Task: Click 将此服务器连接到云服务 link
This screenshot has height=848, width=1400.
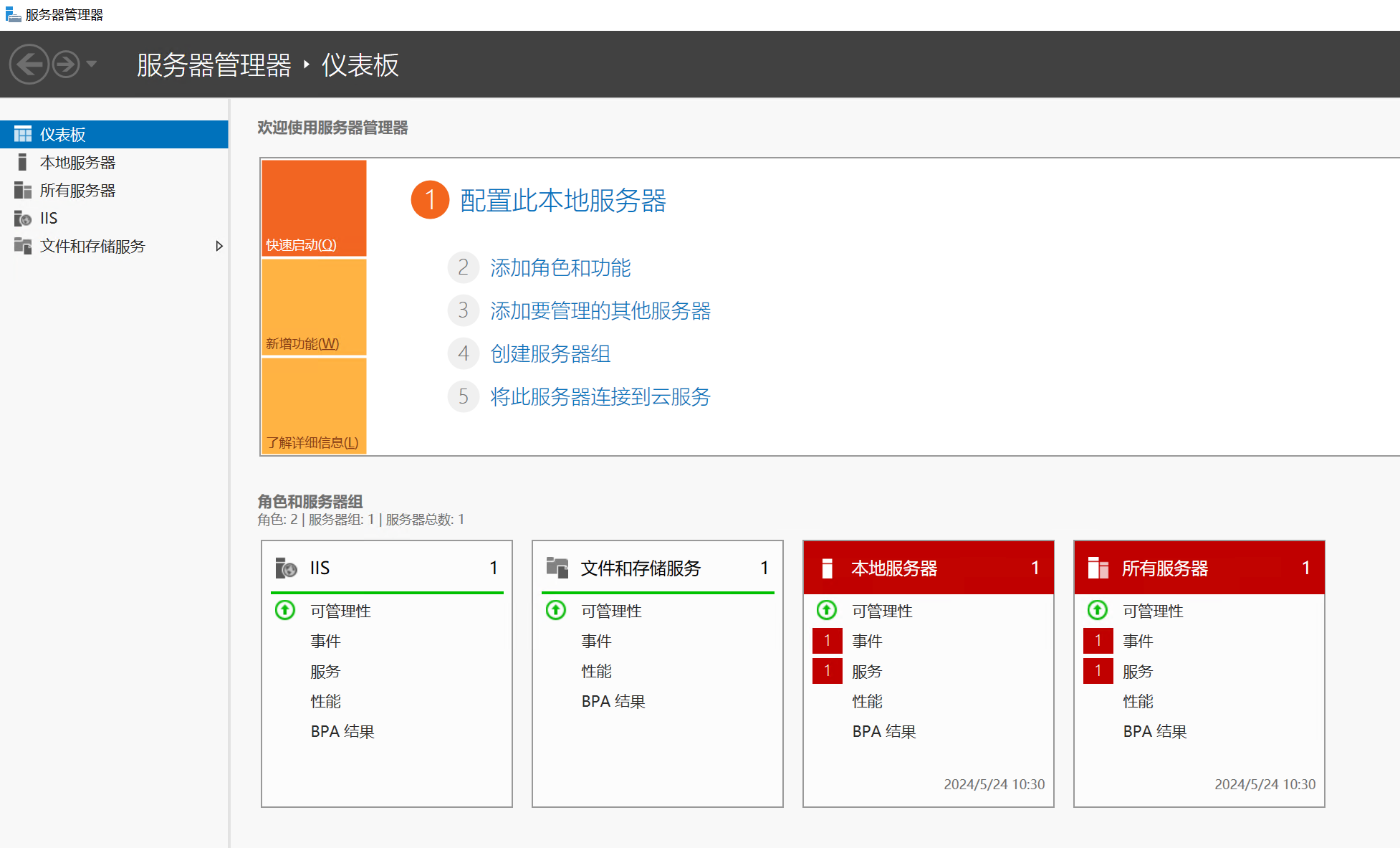Action: [x=600, y=396]
